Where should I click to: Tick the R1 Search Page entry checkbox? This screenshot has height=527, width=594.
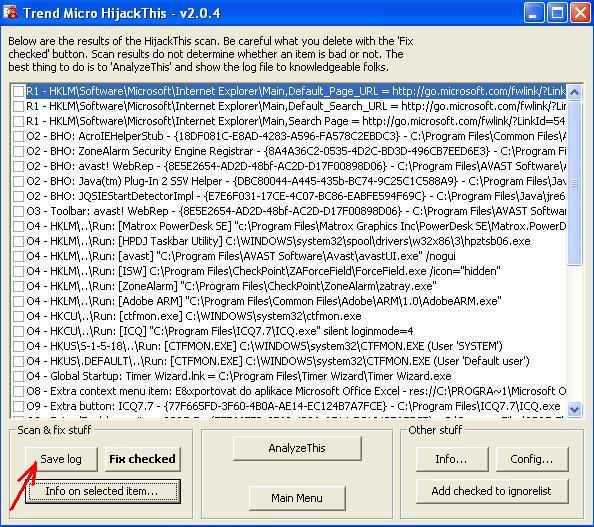coord(19,121)
